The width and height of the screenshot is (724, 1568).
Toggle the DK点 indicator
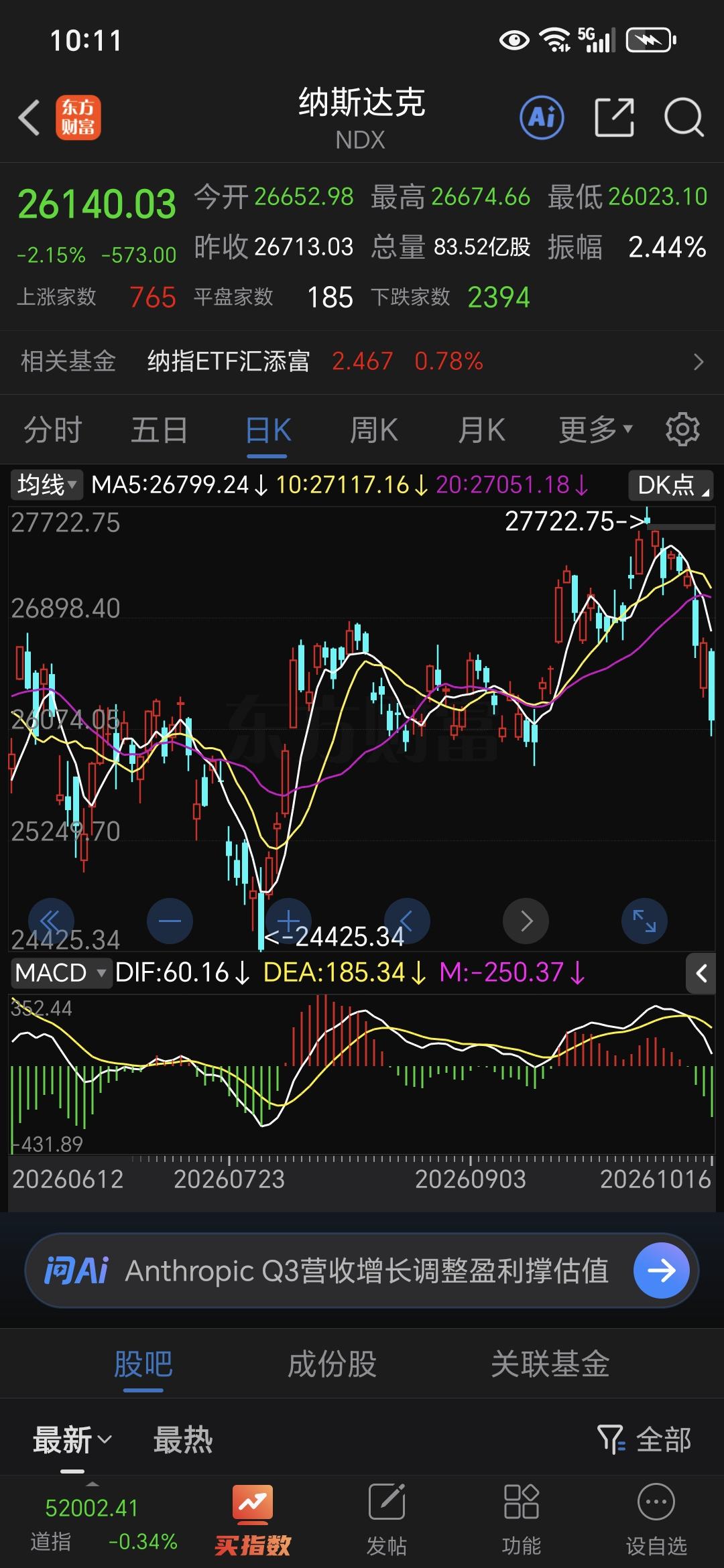(671, 484)
